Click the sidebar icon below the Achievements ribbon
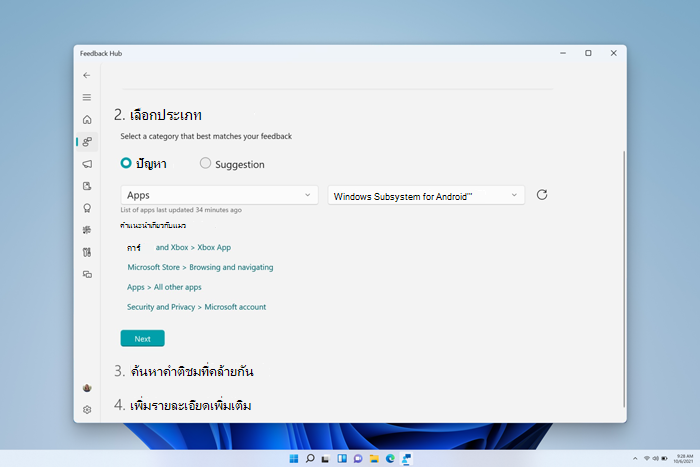Viewport: 700px width, 467px height. pos(87,230)
